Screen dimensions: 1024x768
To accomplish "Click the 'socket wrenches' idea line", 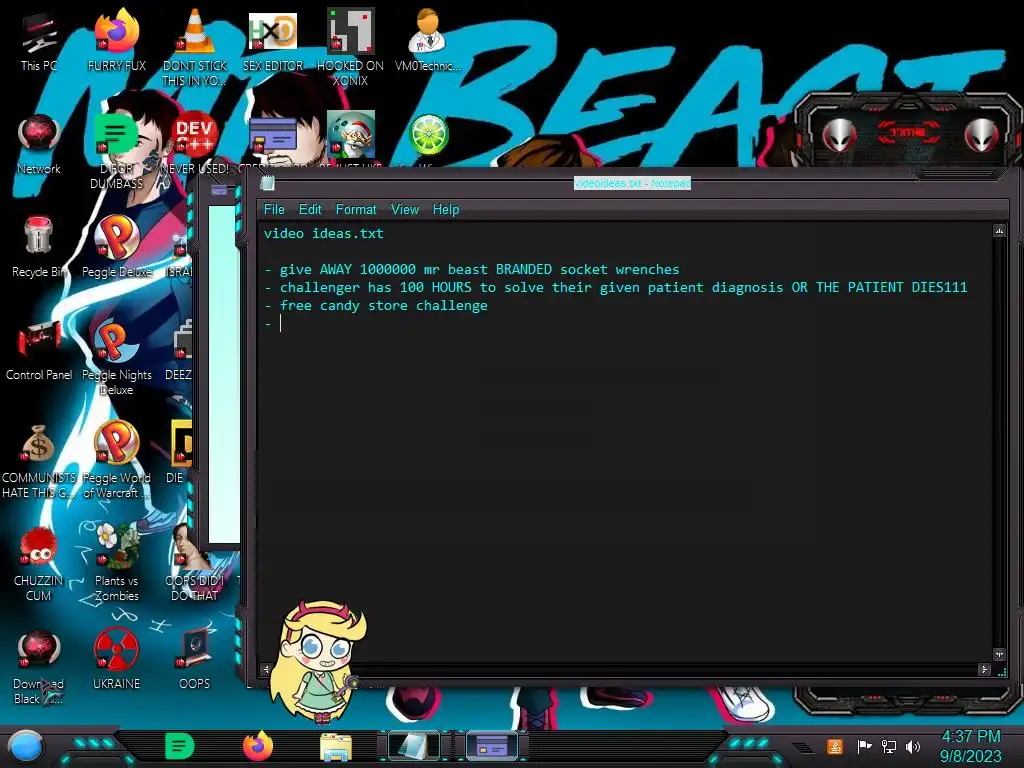I will pyautogui.click(x=472, y=269).
